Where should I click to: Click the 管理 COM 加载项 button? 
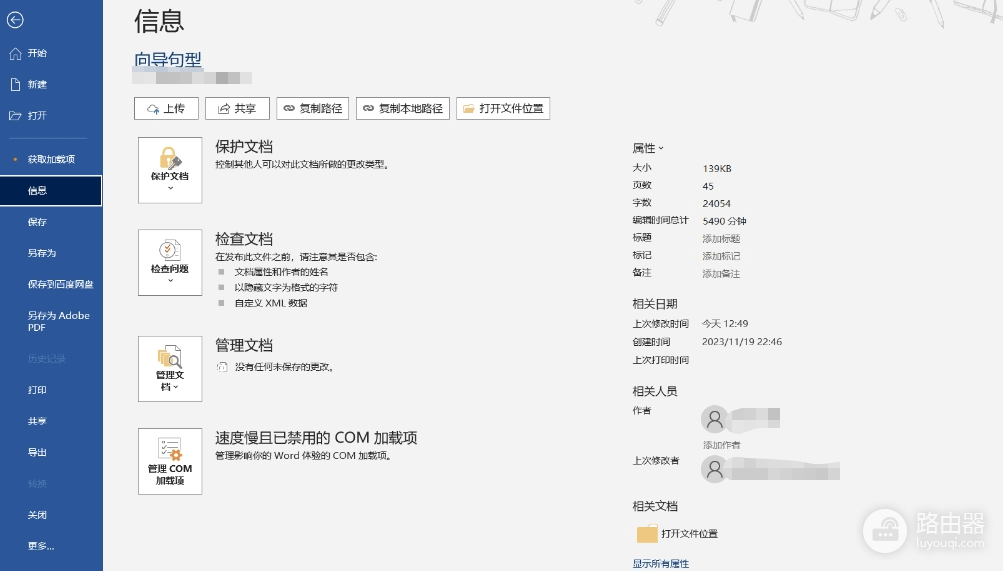click(x=170, y=462)
